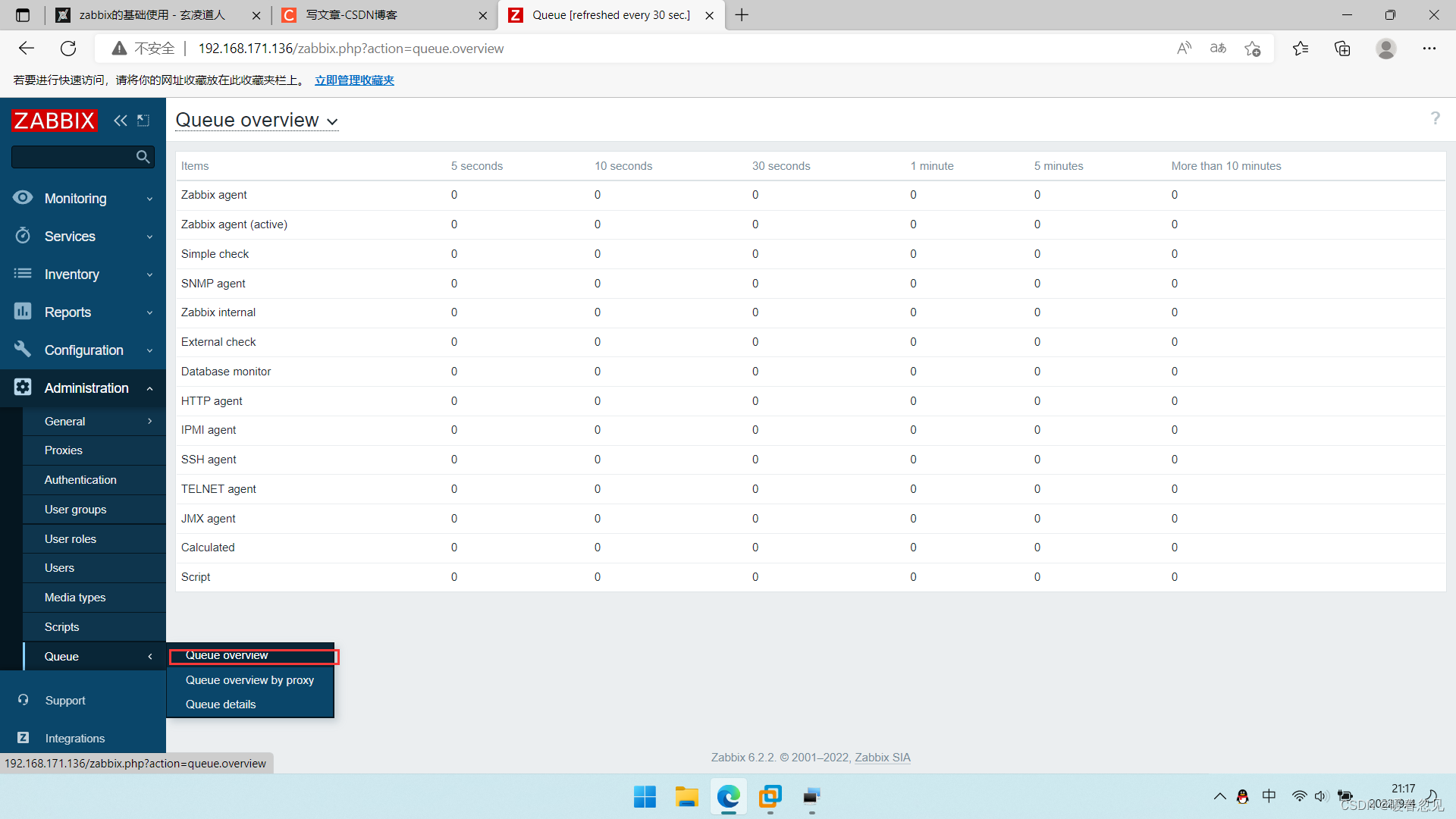Click the browser refresh icon

point(68,49)
